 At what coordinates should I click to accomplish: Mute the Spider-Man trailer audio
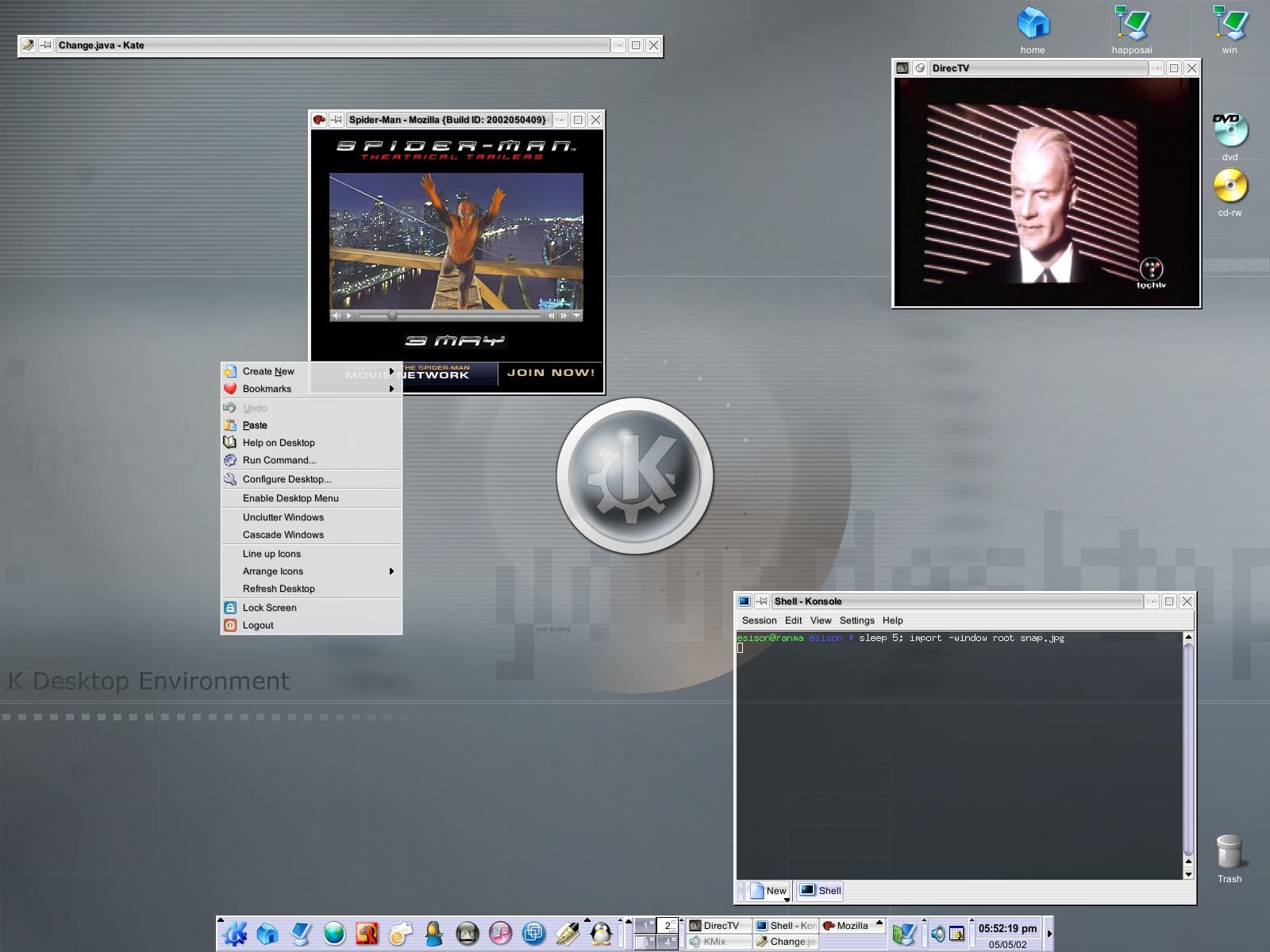pos(336,315)
